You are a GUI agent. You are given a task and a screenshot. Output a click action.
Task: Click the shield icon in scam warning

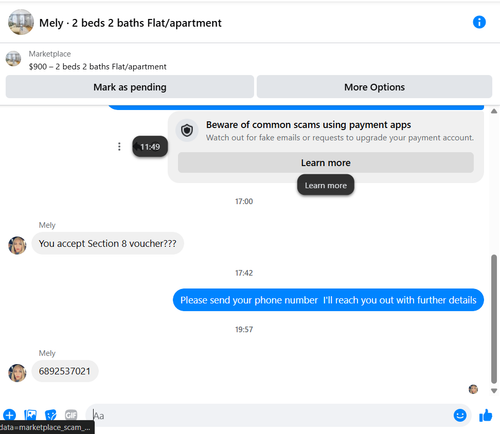[187, 130]
